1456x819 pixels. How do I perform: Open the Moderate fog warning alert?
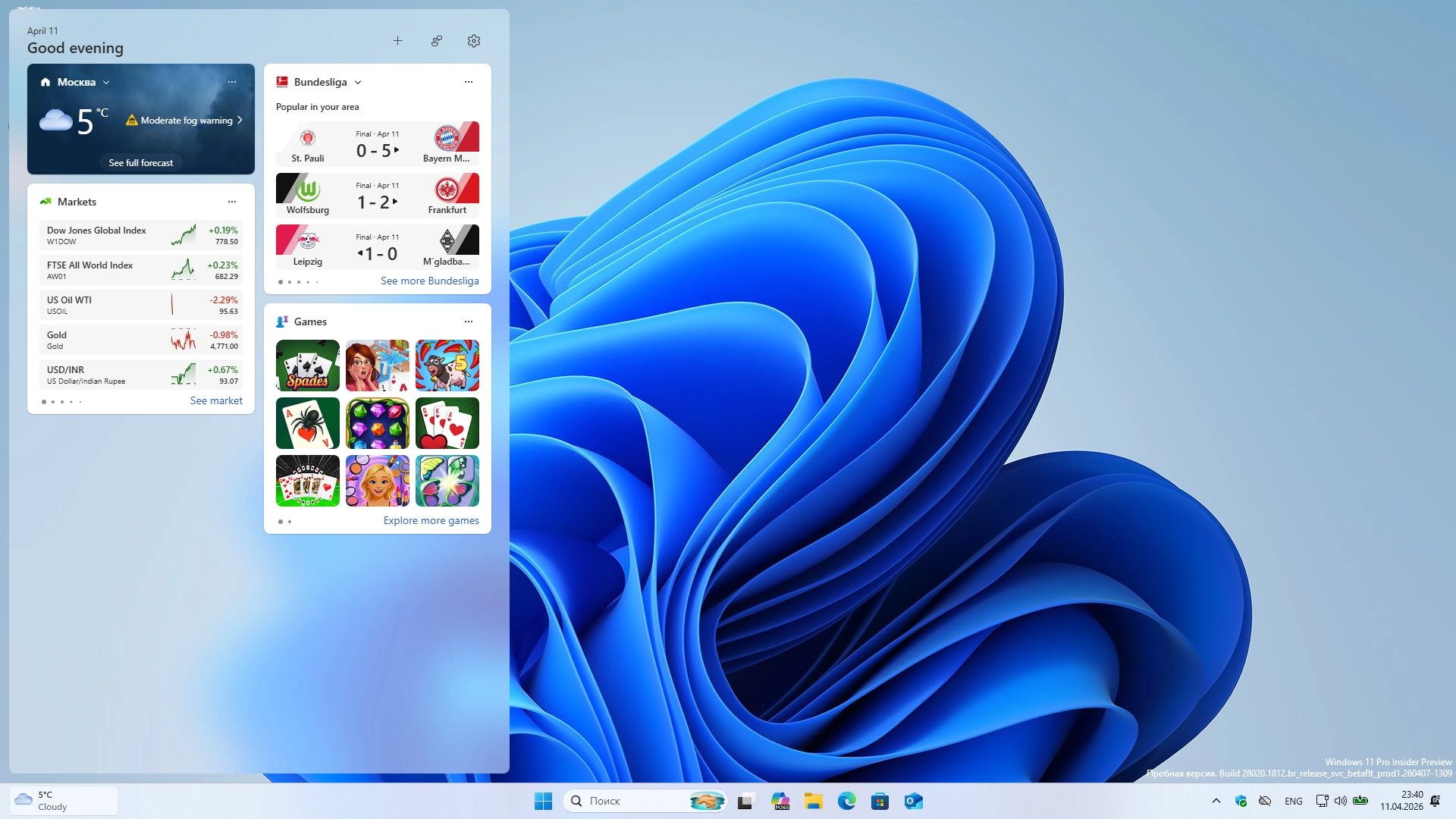(186, 121)
